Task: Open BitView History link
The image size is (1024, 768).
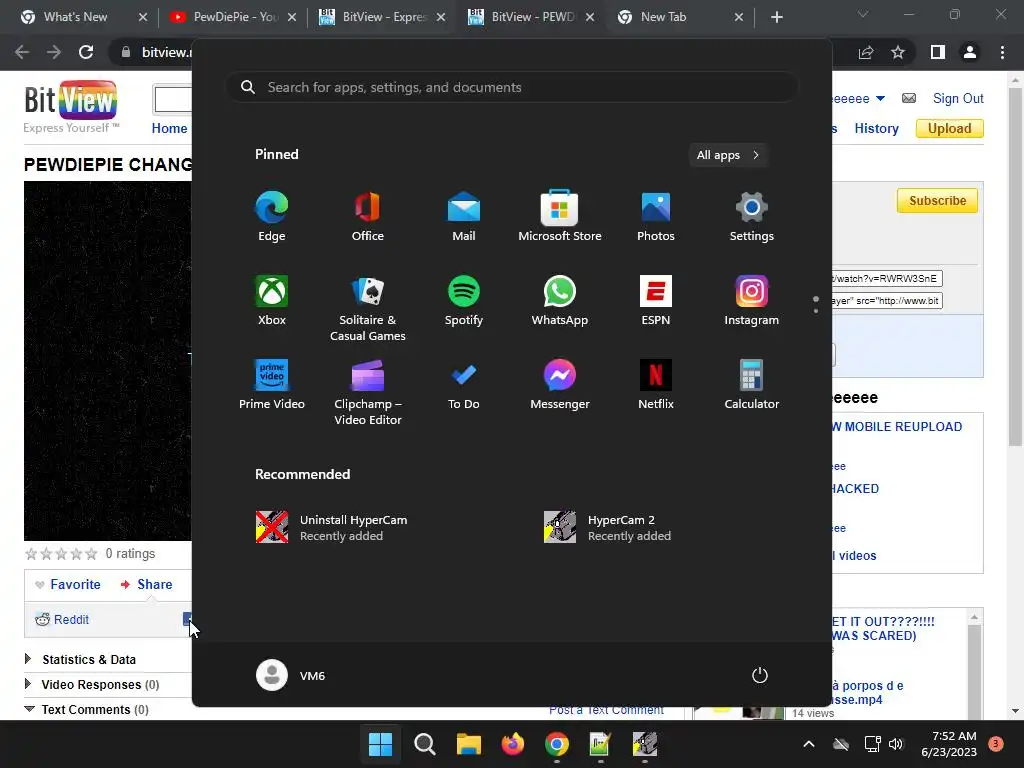Action: pyautogui.click(x=876, y=129)
